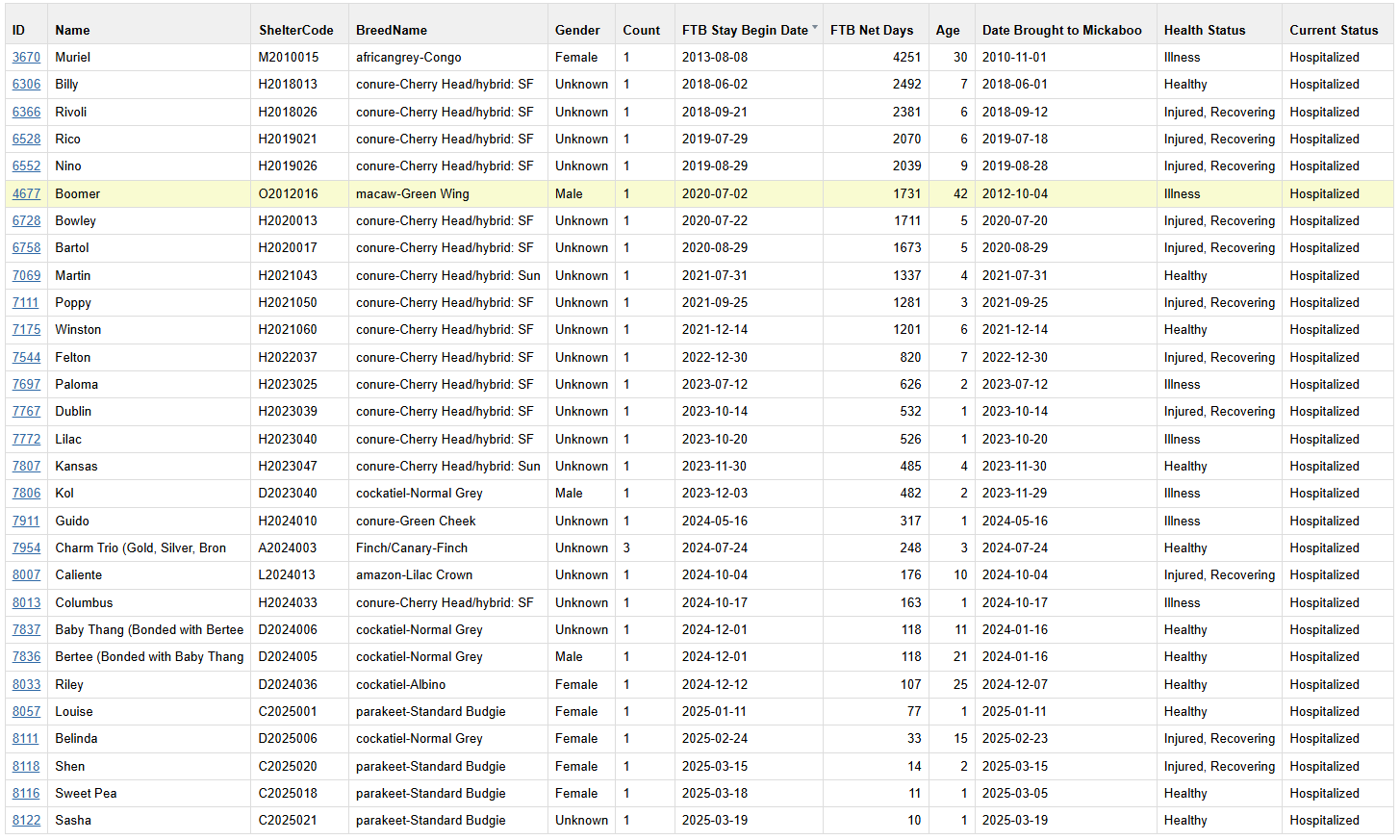This screenshot has height=840, width=1400.
Task: Click the sort arrow on FTB Stay Begin Date
Action: point(815,28)
